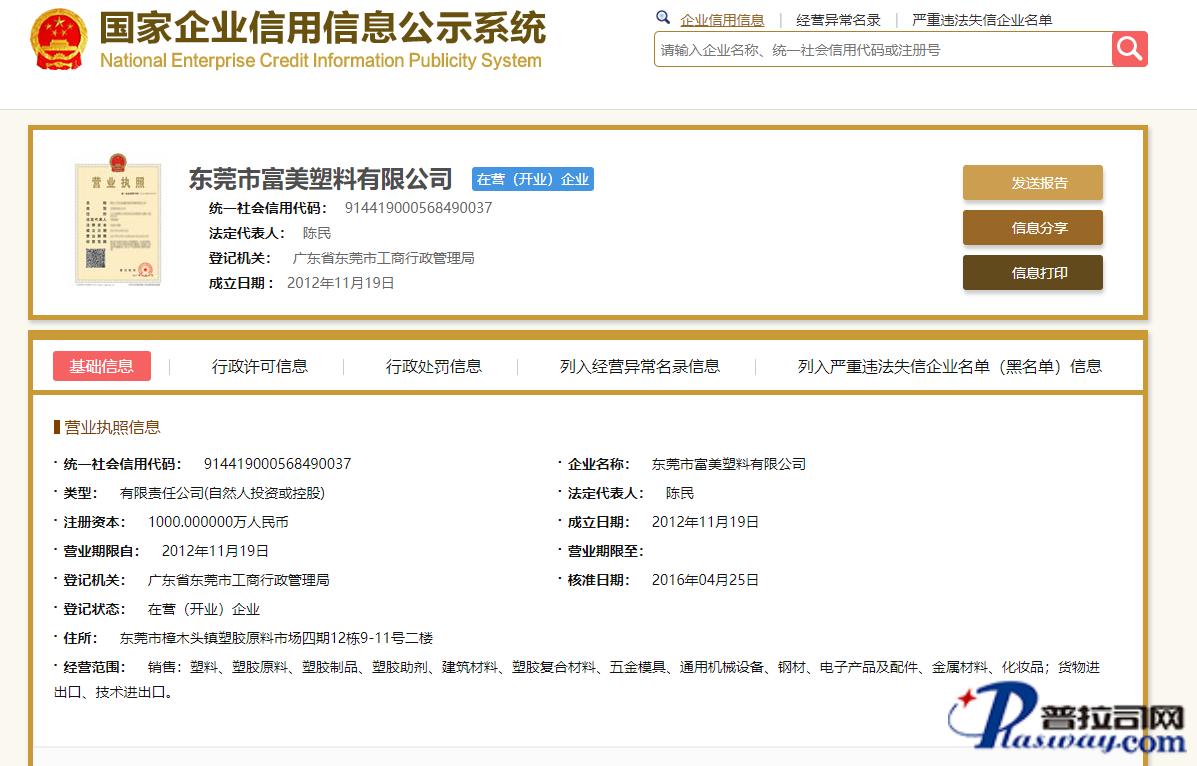Open the business license thumbnail image

[118, 220]
